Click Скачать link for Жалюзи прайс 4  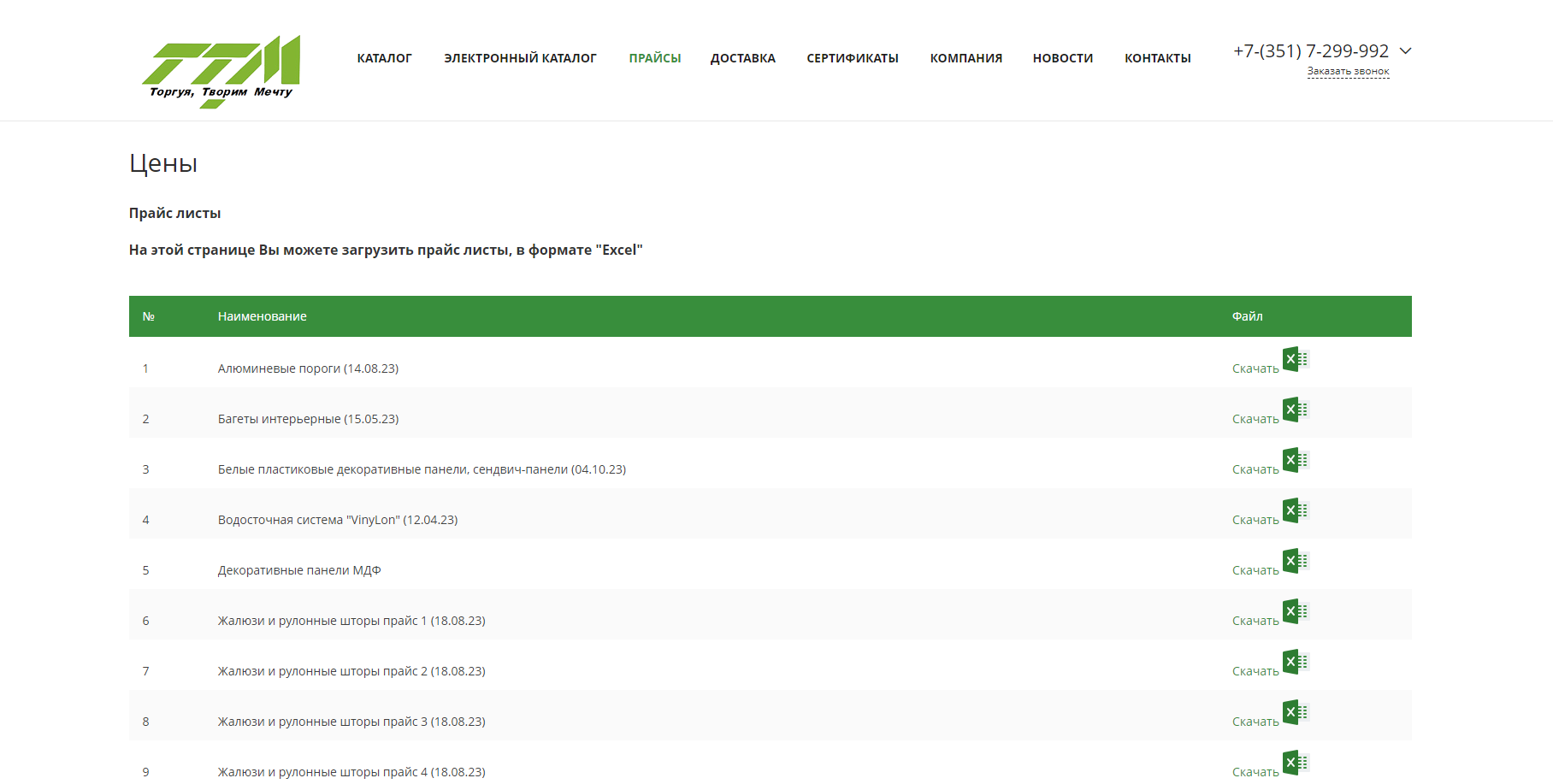[x=1255, y=772]
